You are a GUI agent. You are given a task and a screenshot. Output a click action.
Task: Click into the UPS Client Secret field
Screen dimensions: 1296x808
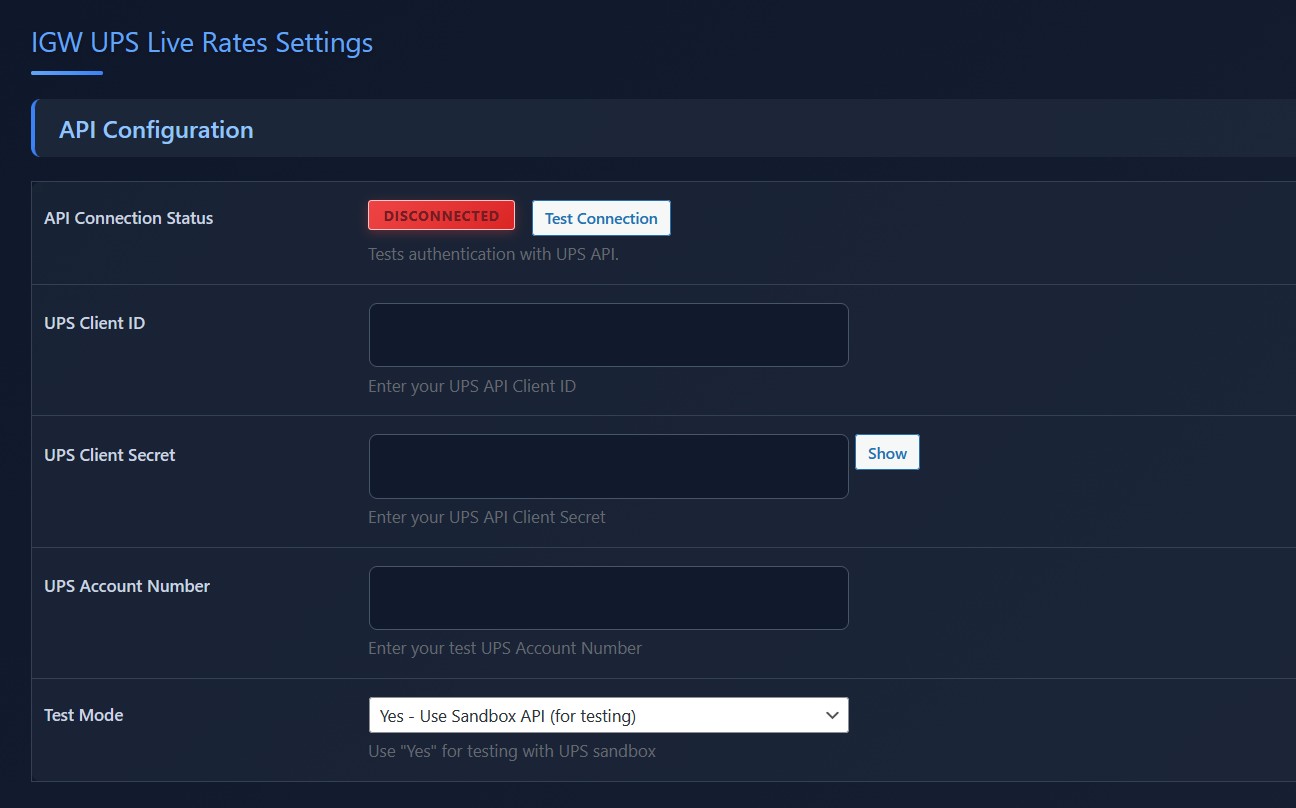tap(608, 466)
